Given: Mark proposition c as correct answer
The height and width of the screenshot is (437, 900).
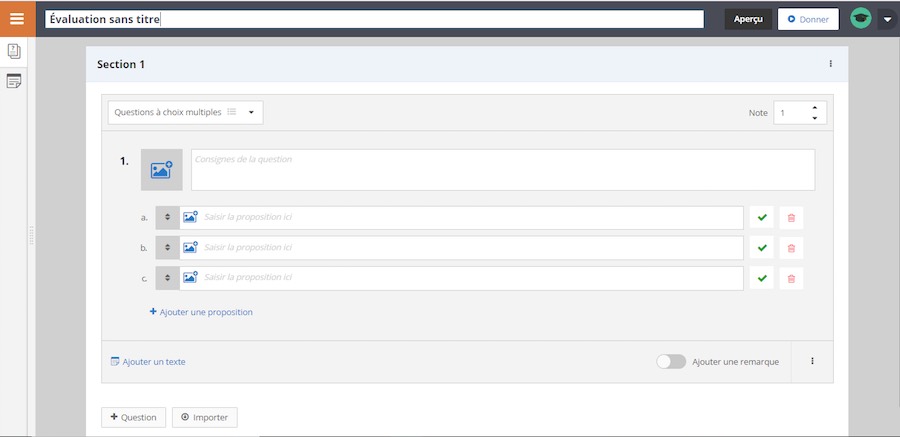Looking at the screenshot, I should click(x=761, y=277).
